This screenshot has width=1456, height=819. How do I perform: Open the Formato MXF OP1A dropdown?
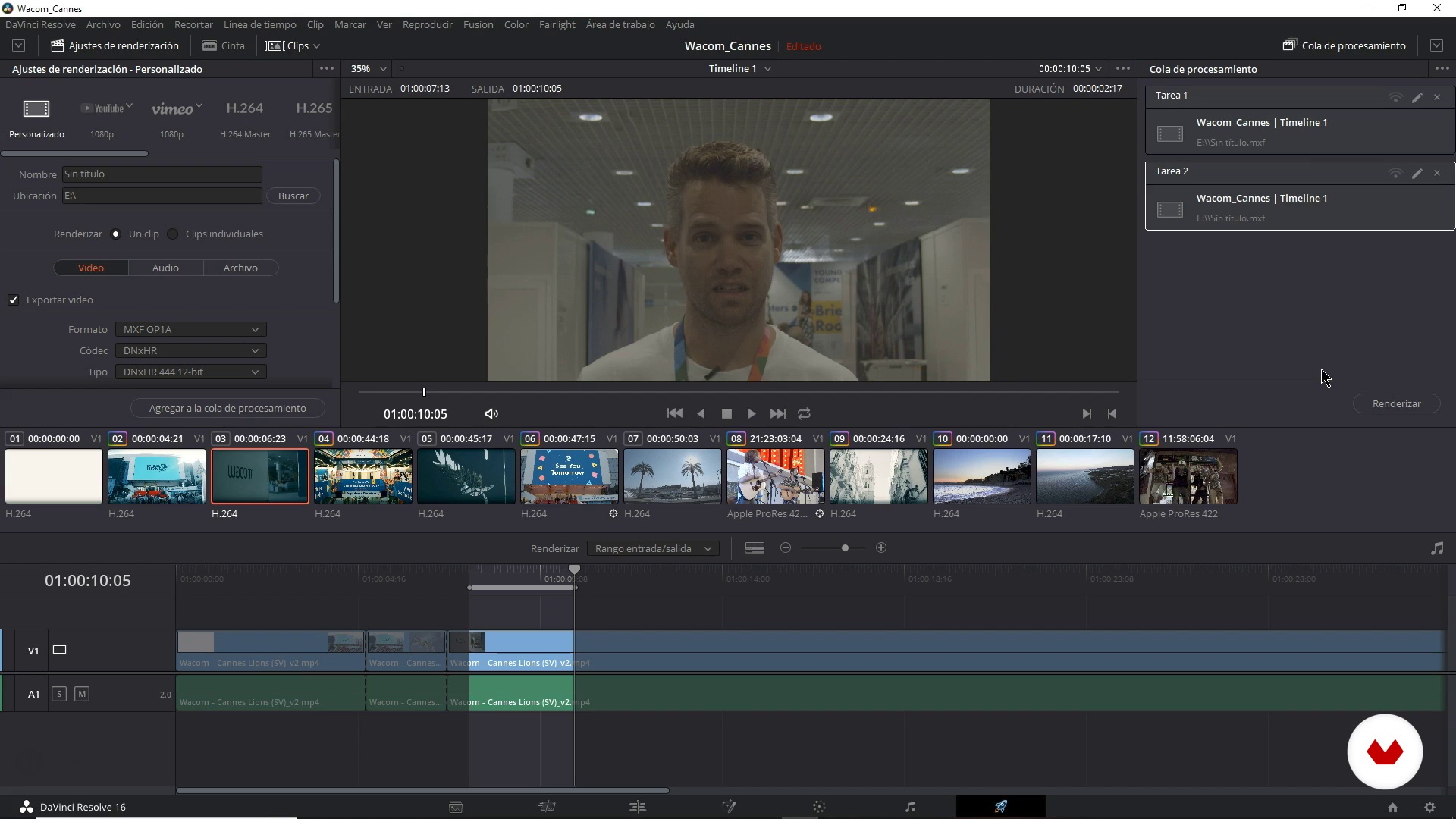(191, 329)
